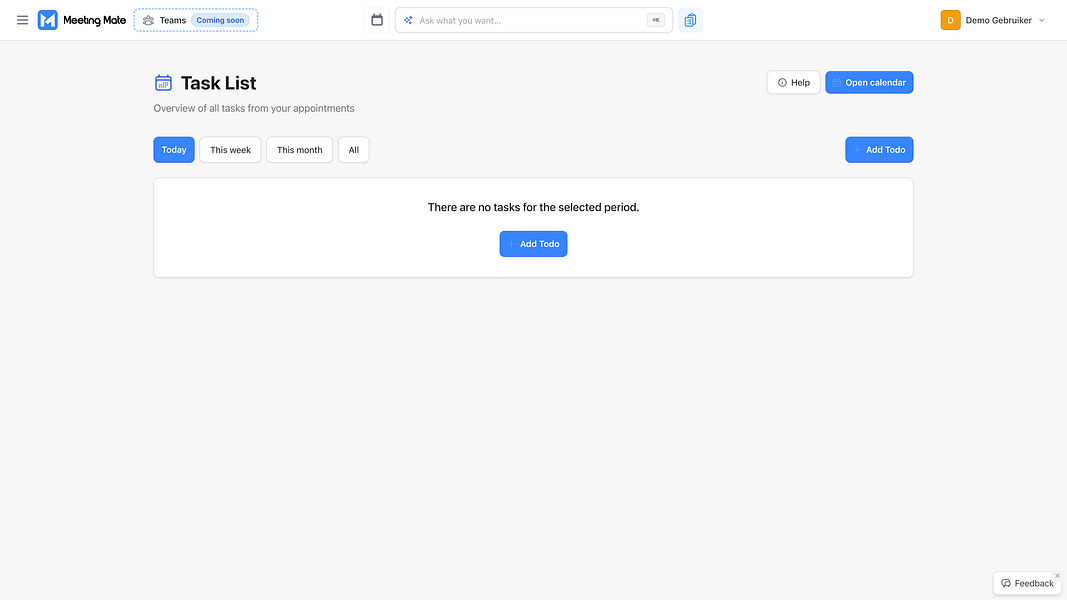The width and height of the screenshot is (1067, 600).
Task: Click the 'Coming soon' badge
Action: pos(220,20)
